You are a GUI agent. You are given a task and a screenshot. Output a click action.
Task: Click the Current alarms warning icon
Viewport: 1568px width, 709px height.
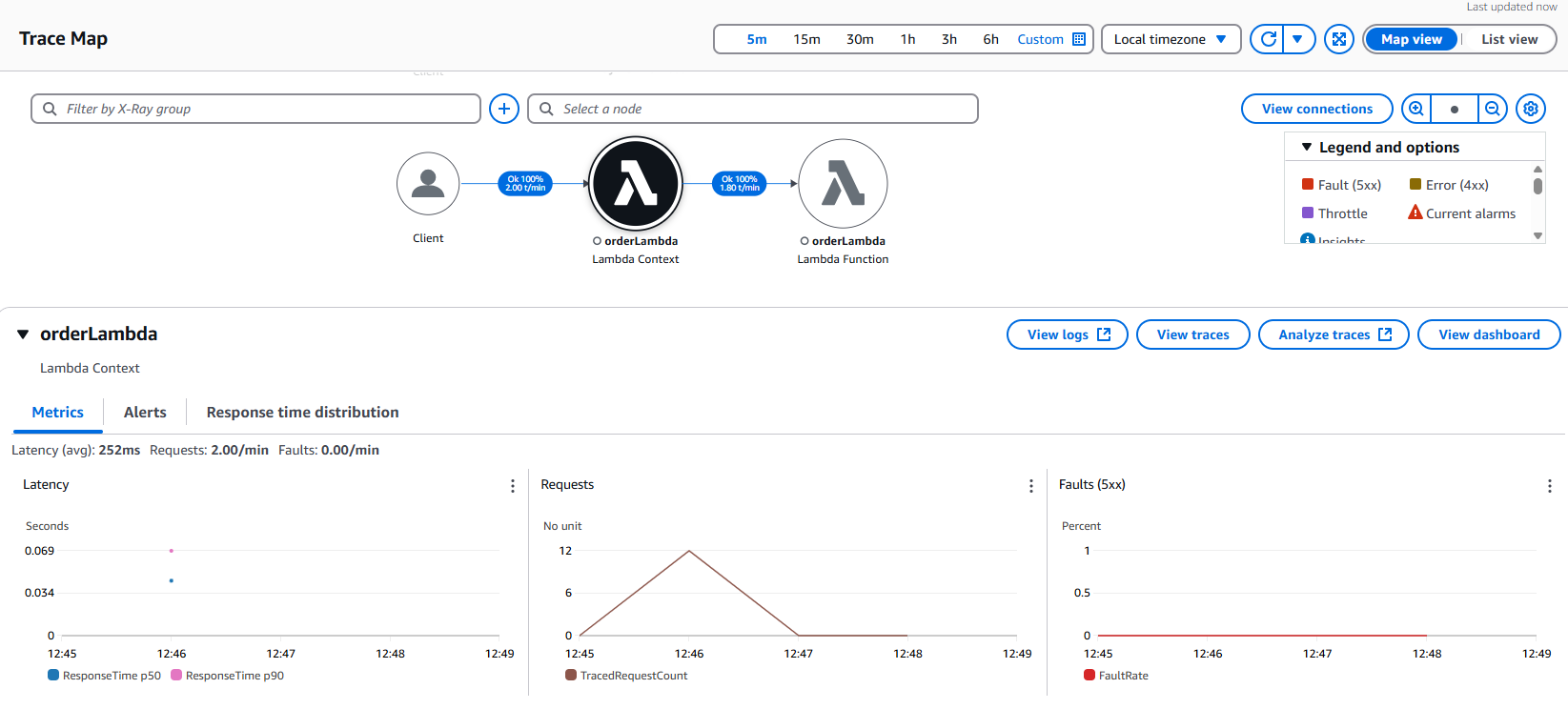1415,213
